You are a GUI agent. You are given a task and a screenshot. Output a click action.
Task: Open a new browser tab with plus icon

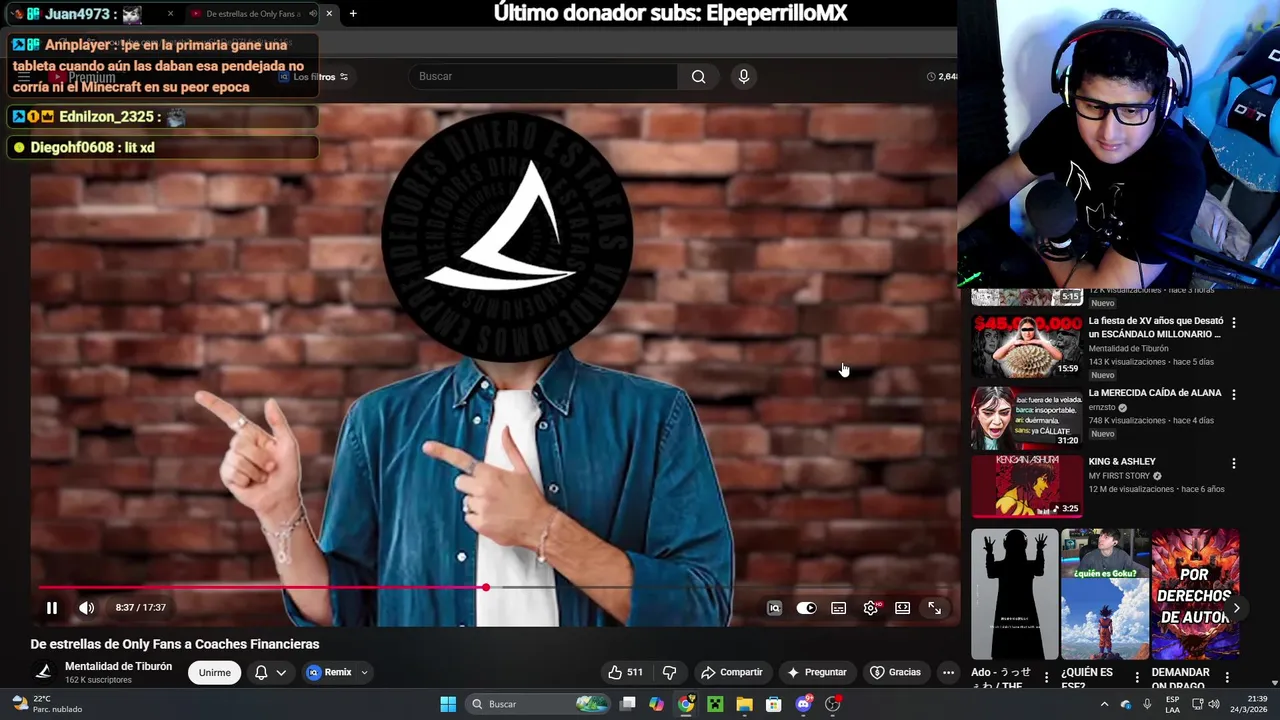(x=353, y=14)
